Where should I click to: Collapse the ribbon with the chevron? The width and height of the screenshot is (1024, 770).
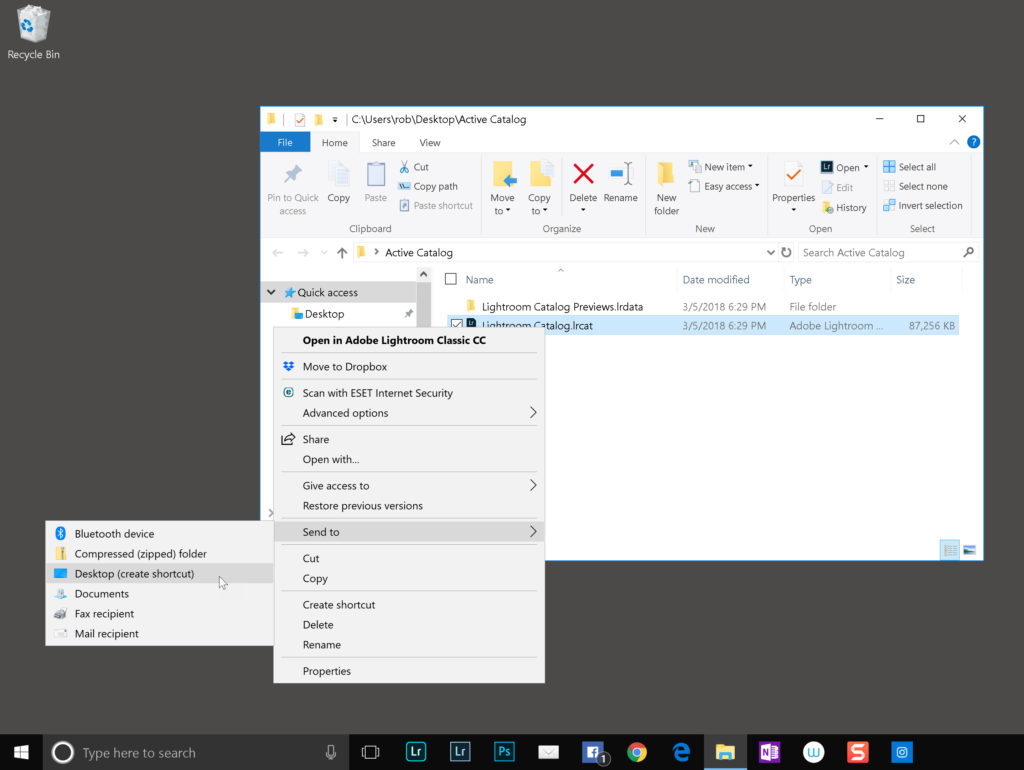click(x=954, y=142)
